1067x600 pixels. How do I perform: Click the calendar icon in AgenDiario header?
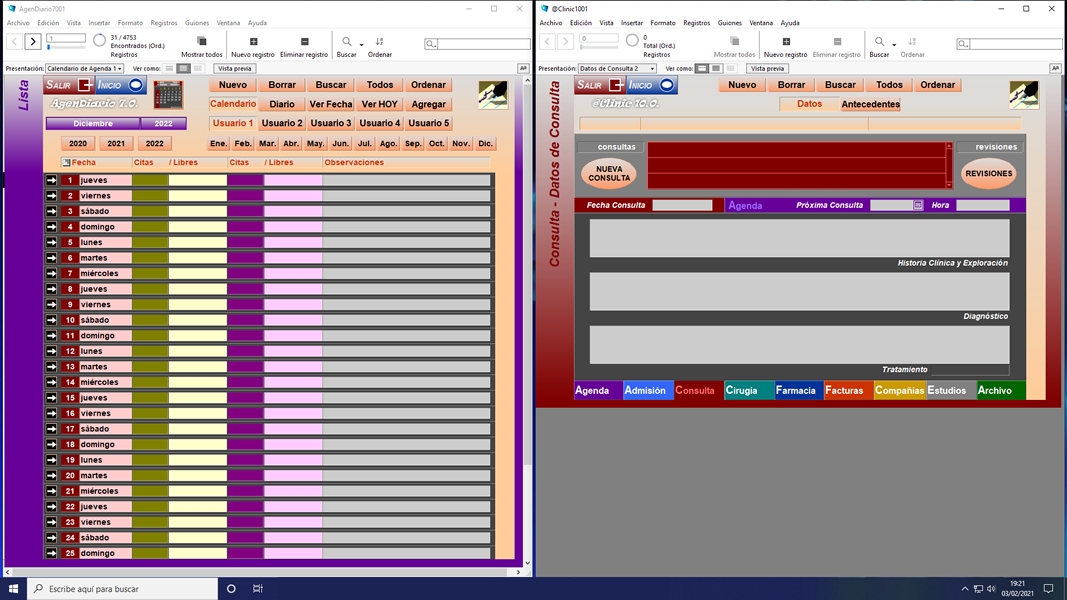point(167,95)
